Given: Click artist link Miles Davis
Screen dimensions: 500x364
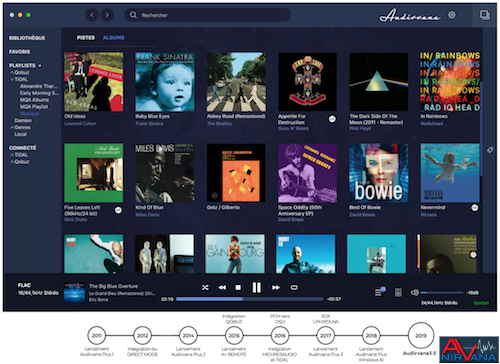Looking at the screenshot, I should click(x=147, y=215).
